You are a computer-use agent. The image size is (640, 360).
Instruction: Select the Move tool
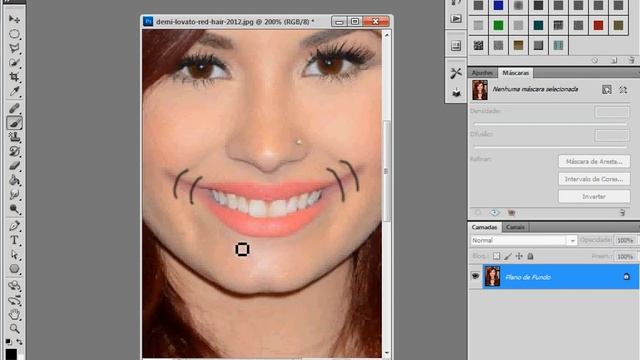[14, 19]
